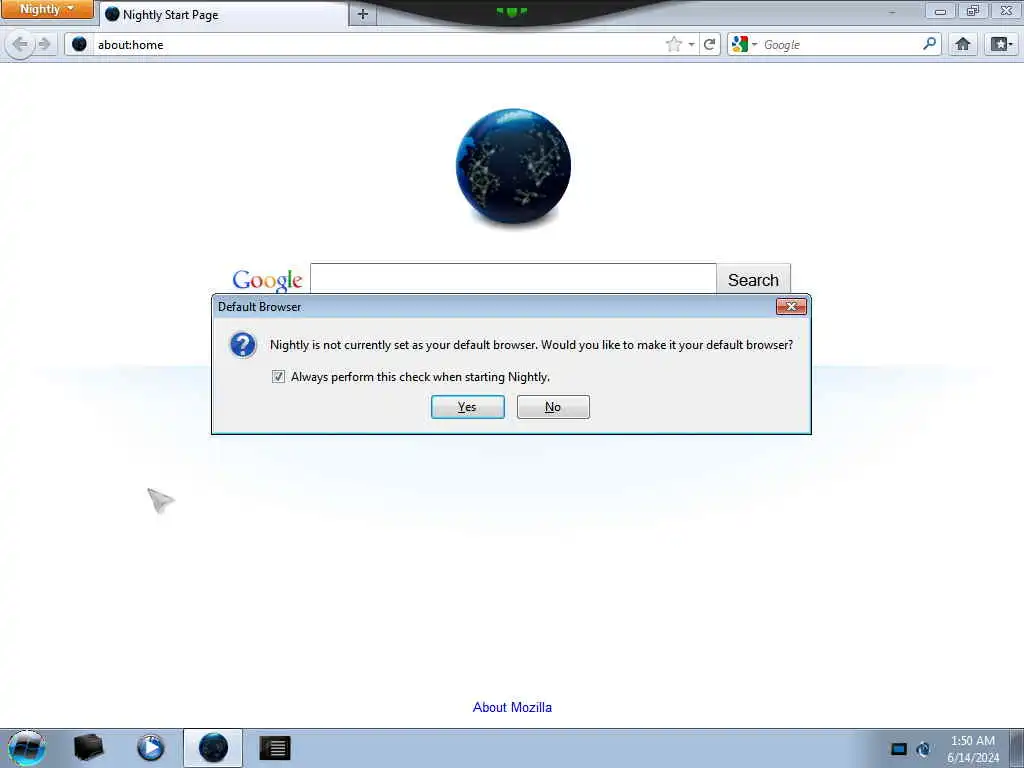
Task: Bookmark this page with the star icon
Action: pos(673,44)
